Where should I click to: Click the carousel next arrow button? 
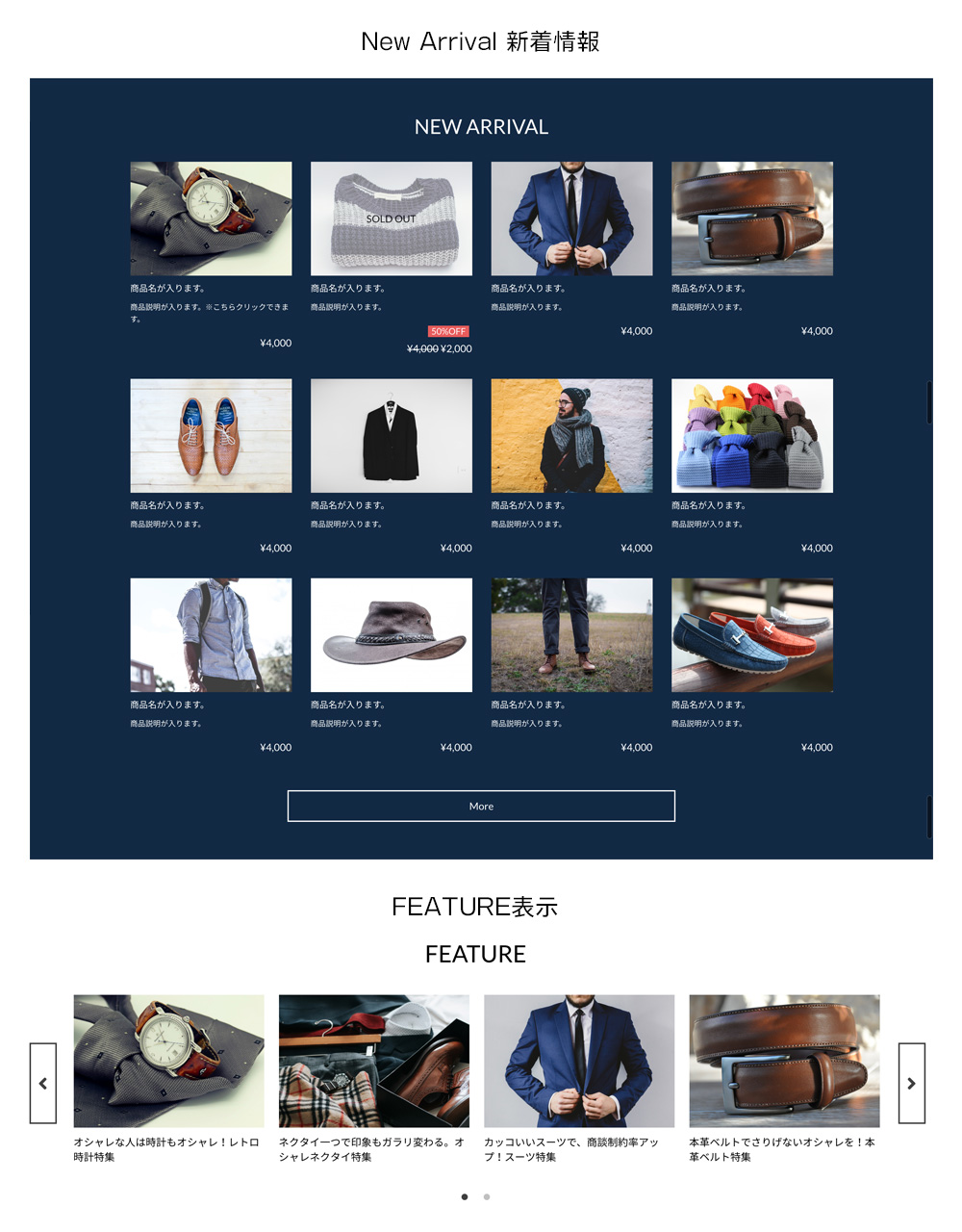(x=912, y=1083)
